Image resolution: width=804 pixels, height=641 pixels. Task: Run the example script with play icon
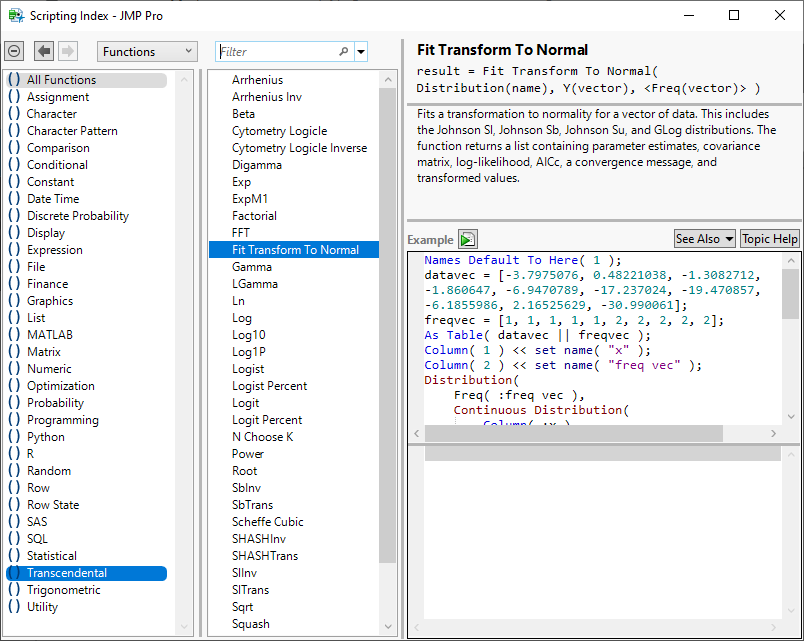coord(468,239)
